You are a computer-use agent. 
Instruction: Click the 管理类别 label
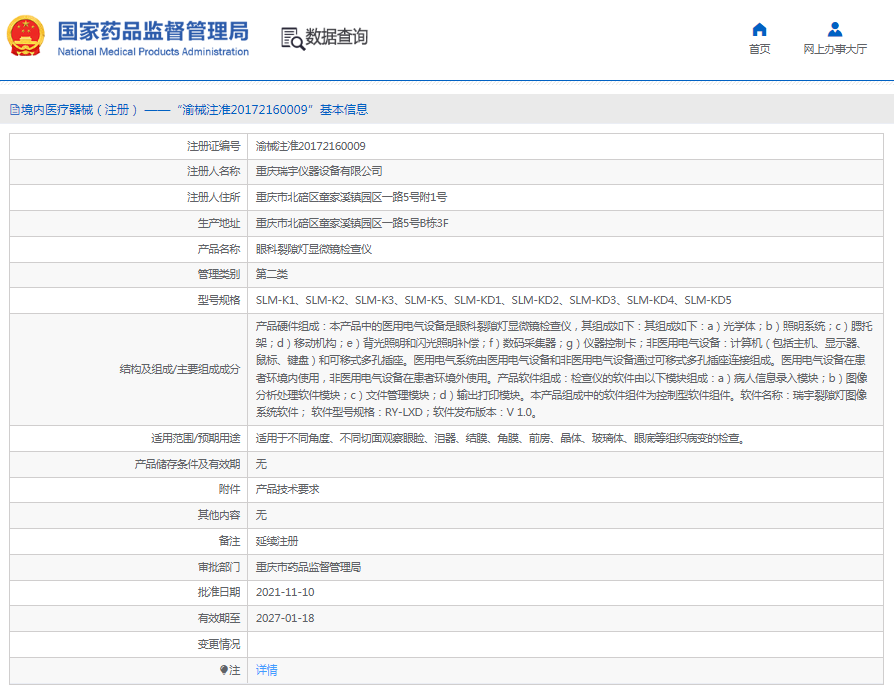(219, 275)
